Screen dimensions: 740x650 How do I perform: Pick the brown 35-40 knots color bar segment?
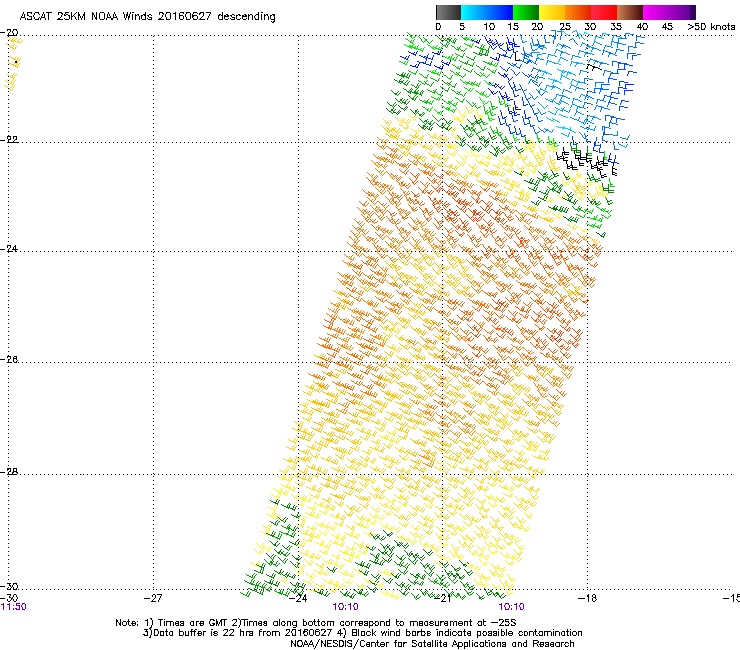point(630,12)
